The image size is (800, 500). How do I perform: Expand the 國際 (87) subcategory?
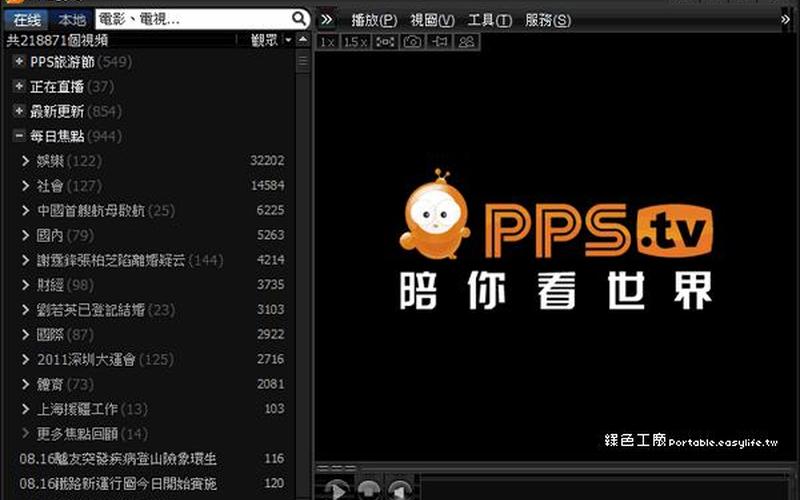click(26, 335)
